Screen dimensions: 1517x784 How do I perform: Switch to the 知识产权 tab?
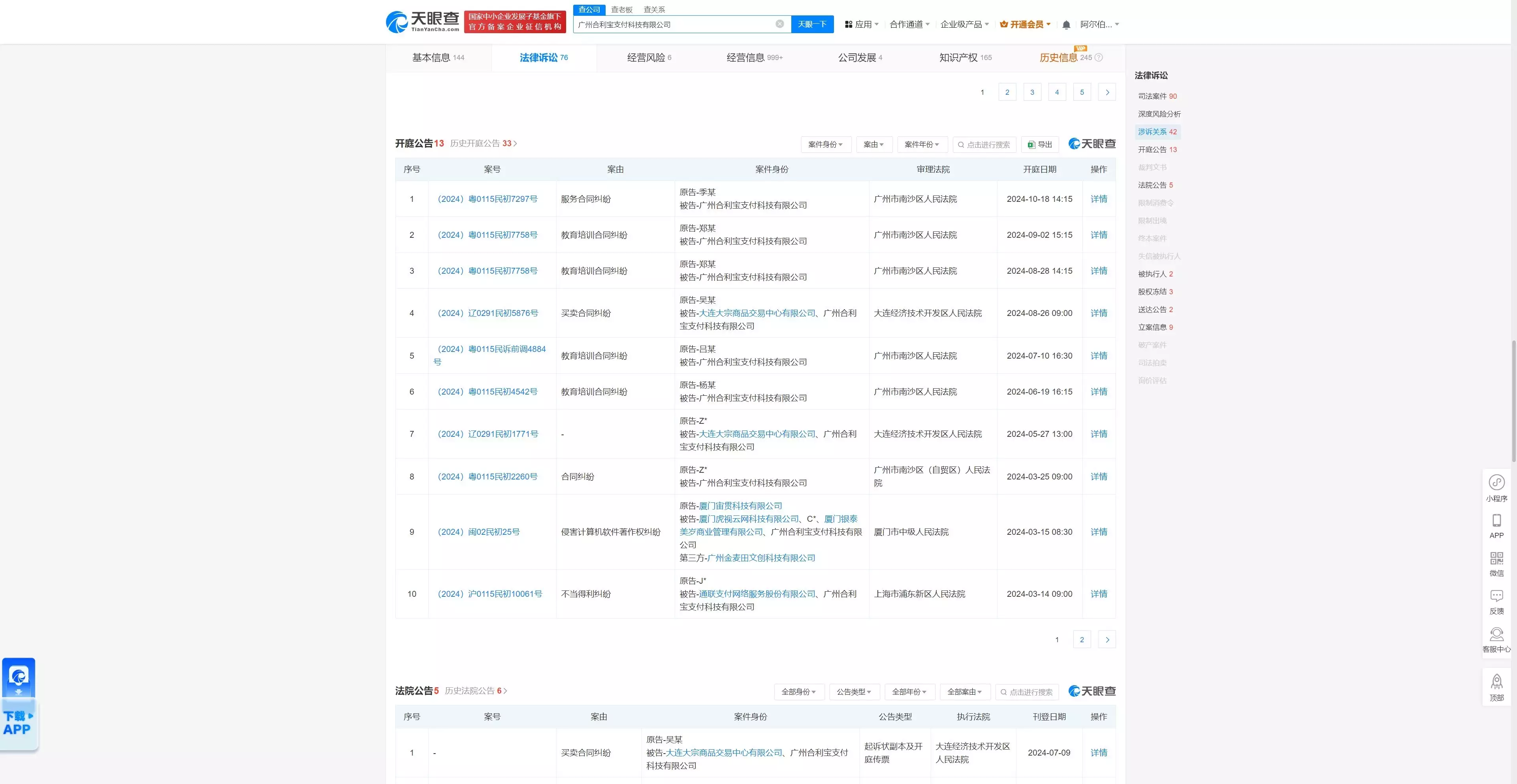(965, 58)
